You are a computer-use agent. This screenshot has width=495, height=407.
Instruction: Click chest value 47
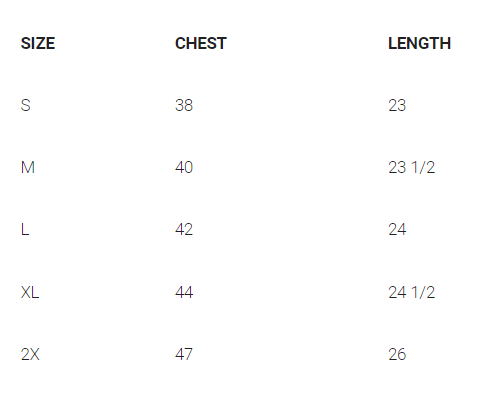coord(184,354)
